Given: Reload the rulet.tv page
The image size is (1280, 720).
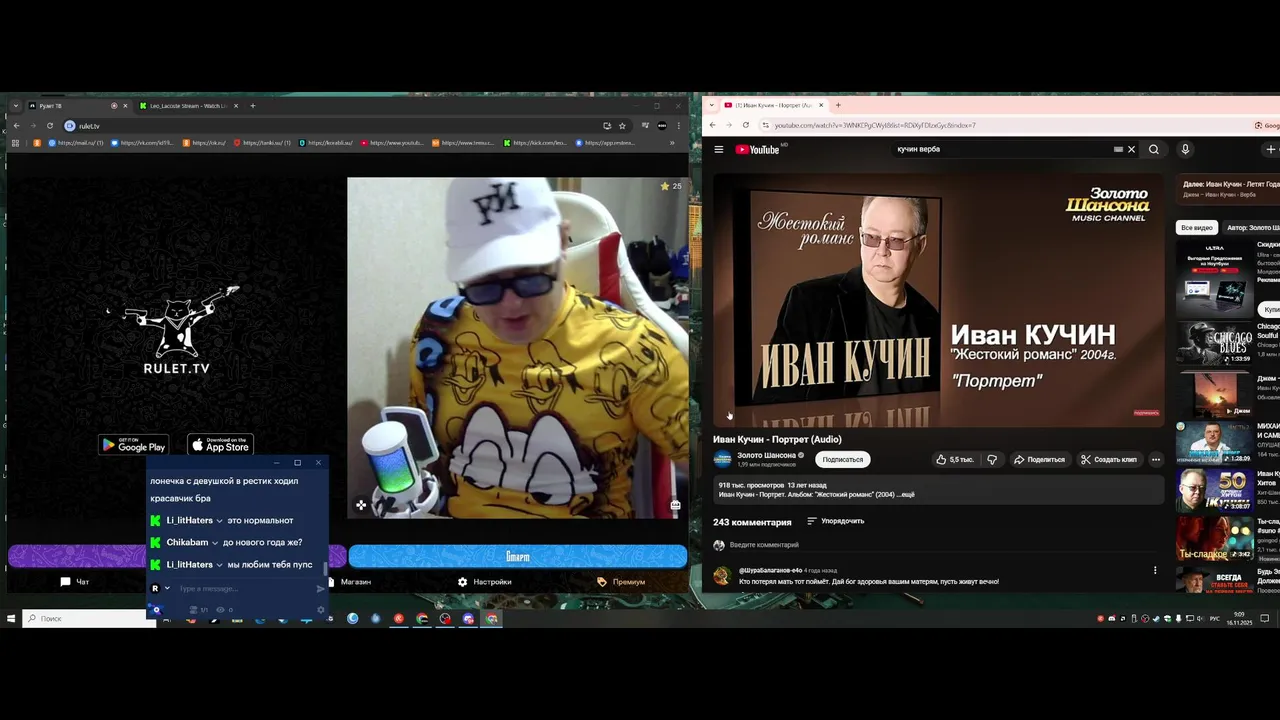Looking at the screenshot, I should point(50,126).
